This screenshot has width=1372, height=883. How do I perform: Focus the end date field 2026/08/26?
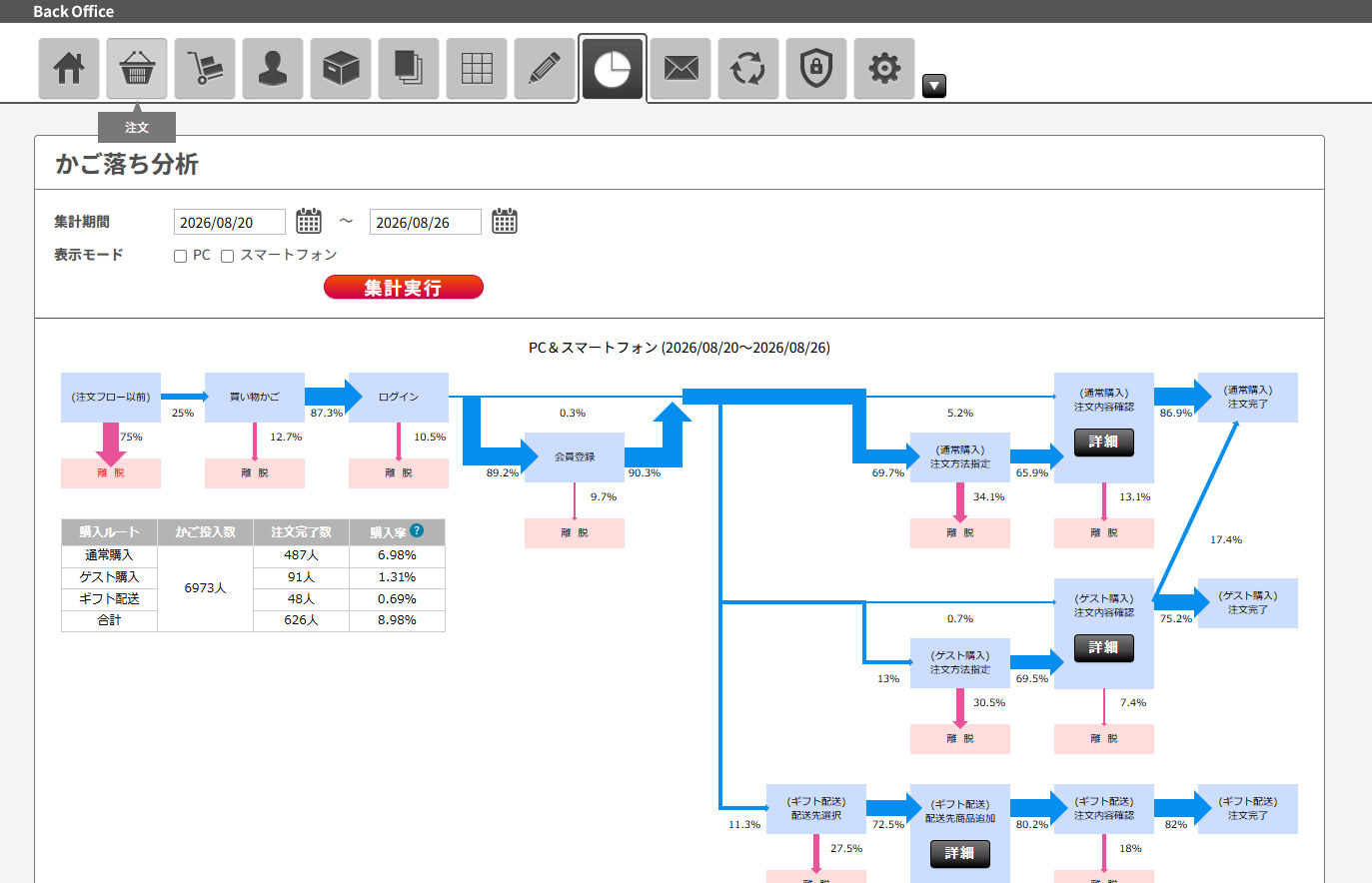coord(426,222)
